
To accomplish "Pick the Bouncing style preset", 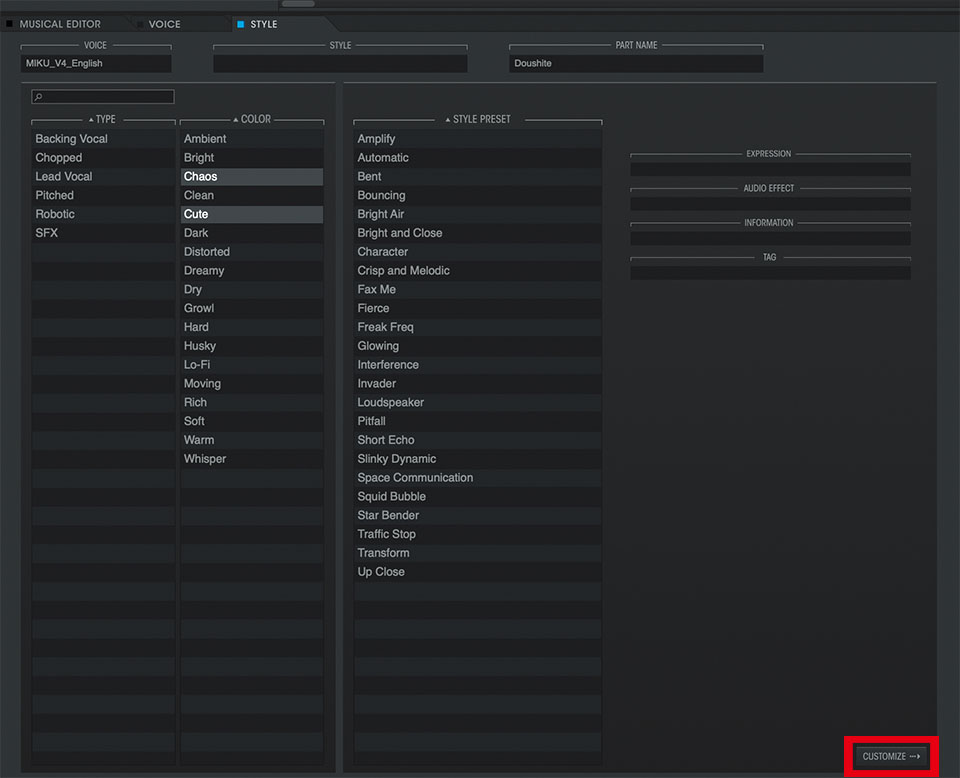I will 478,195.
